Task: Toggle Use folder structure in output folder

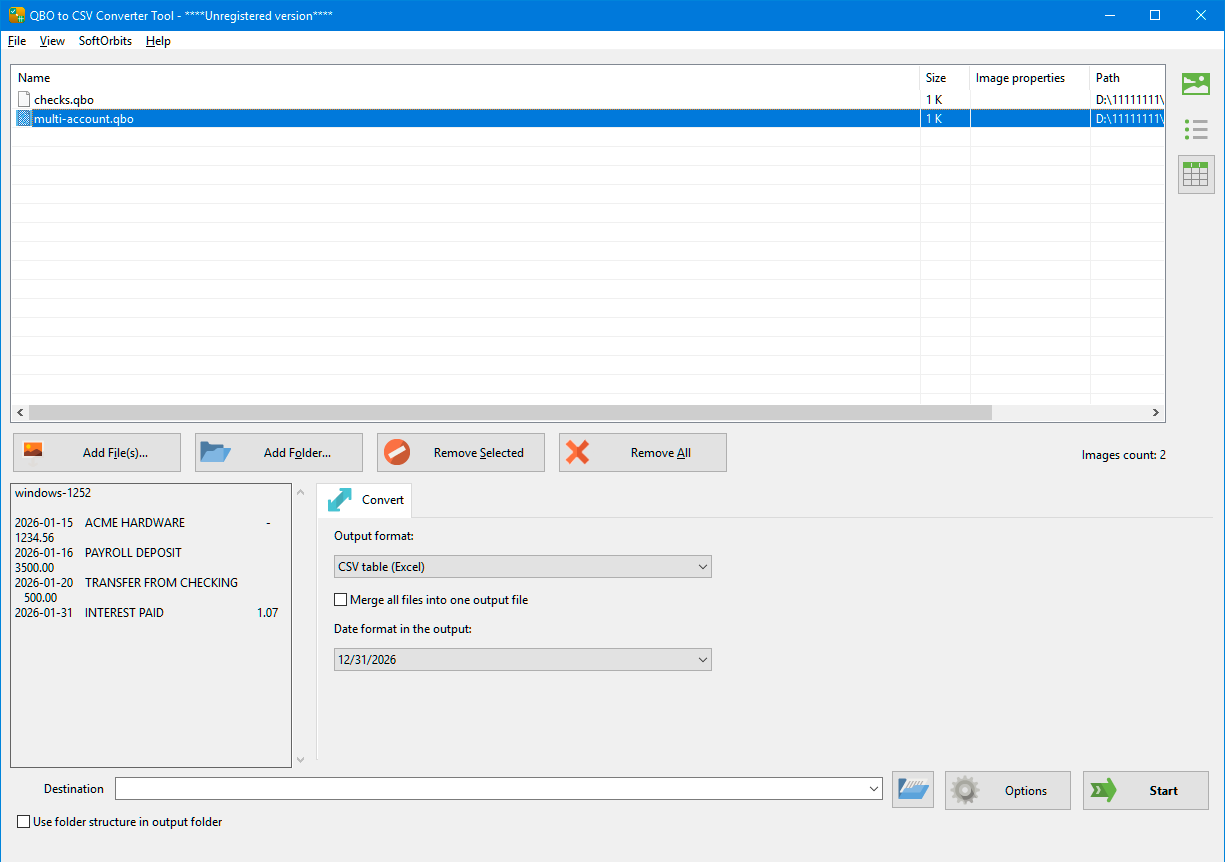Action: pyautogui.click(x=24, y=822)
